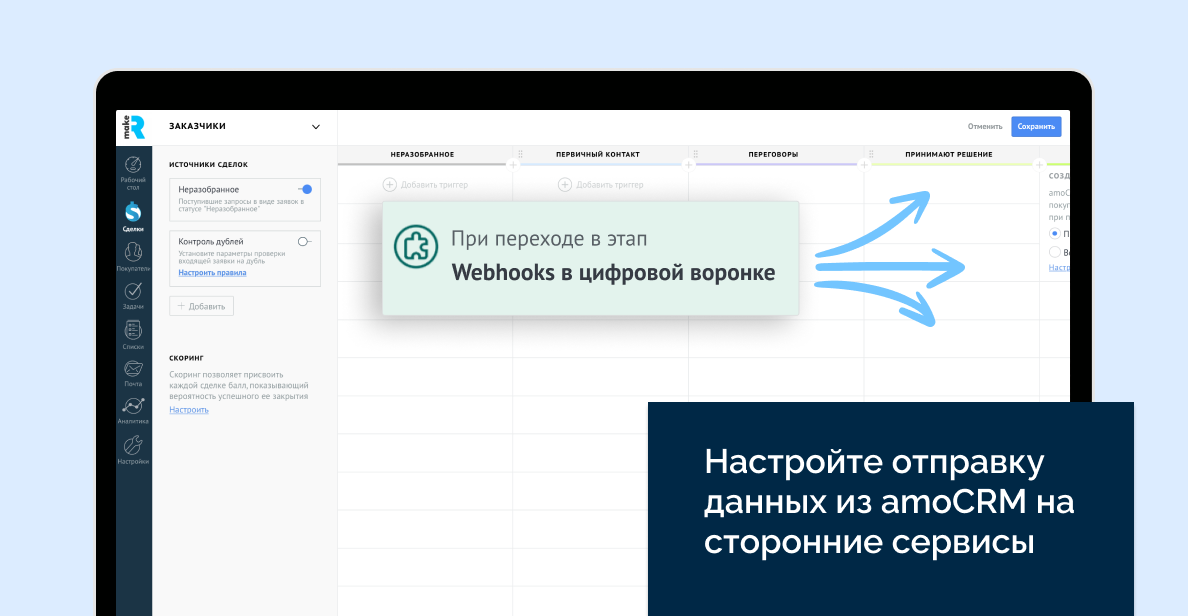Select the Принимают решение column header

949,155
